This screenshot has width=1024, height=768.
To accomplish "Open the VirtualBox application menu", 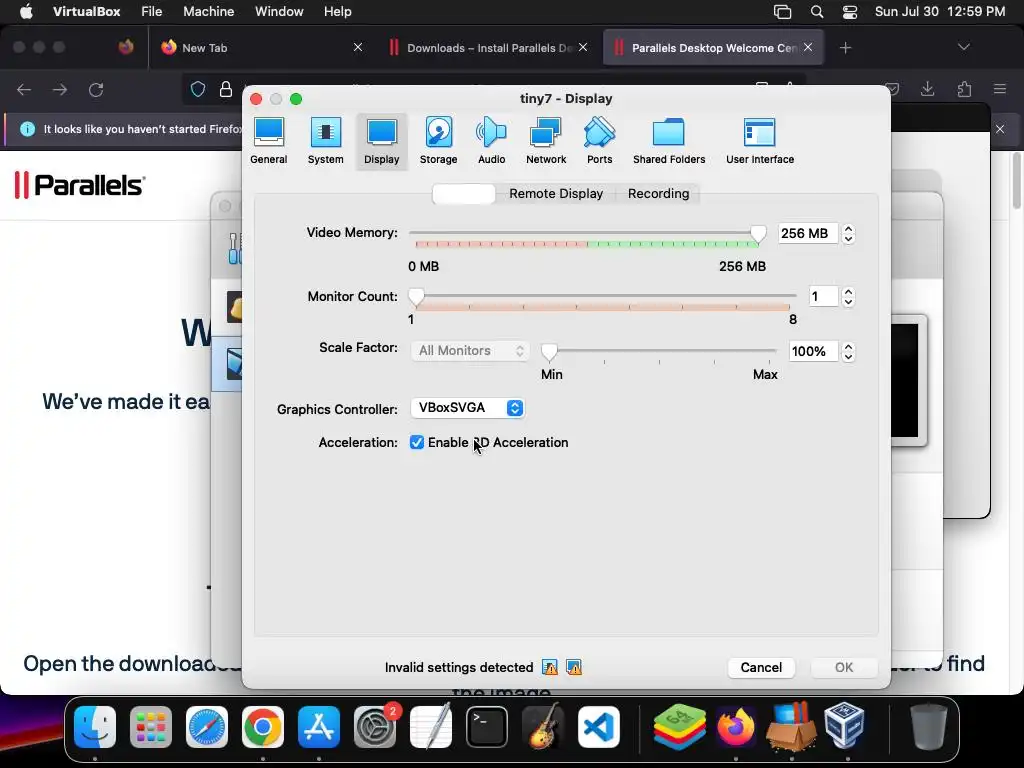I will 86,12.
